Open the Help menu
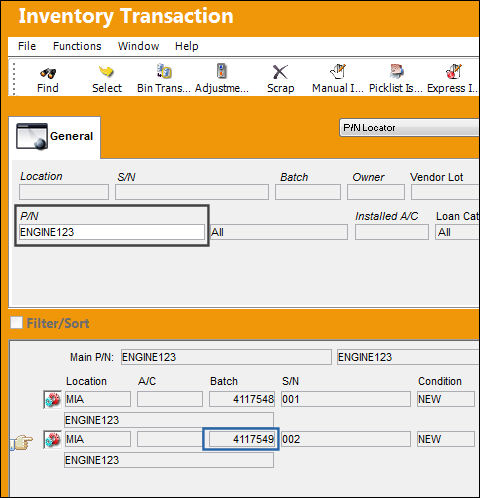This screenshot has width=480, height=498. pos(187,46)
